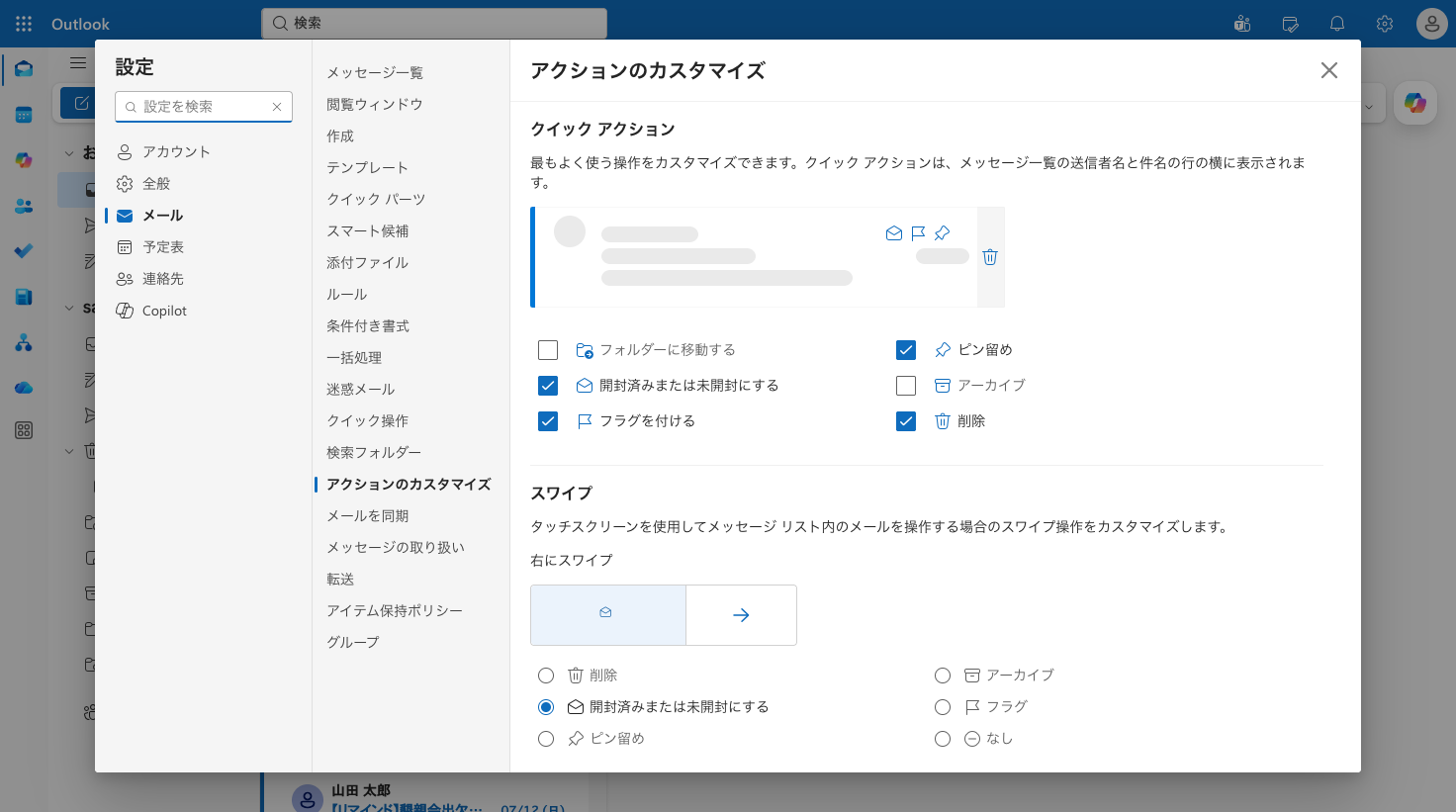Select フラグ swipe radio option
Viewport: 1456px width, 812px height.
(943, 707)
